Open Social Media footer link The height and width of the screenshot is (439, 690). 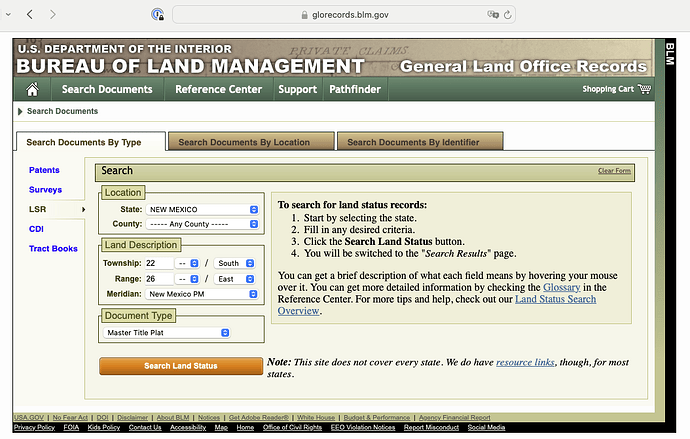click(486, 428)
